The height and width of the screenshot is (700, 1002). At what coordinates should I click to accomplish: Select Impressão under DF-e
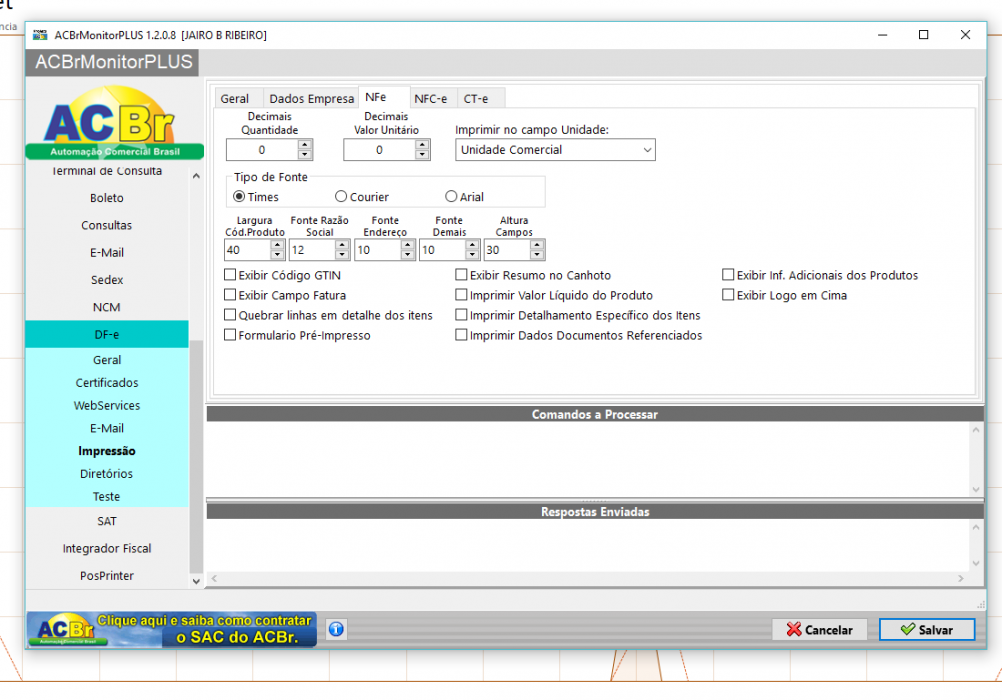[x=107, y=451]
